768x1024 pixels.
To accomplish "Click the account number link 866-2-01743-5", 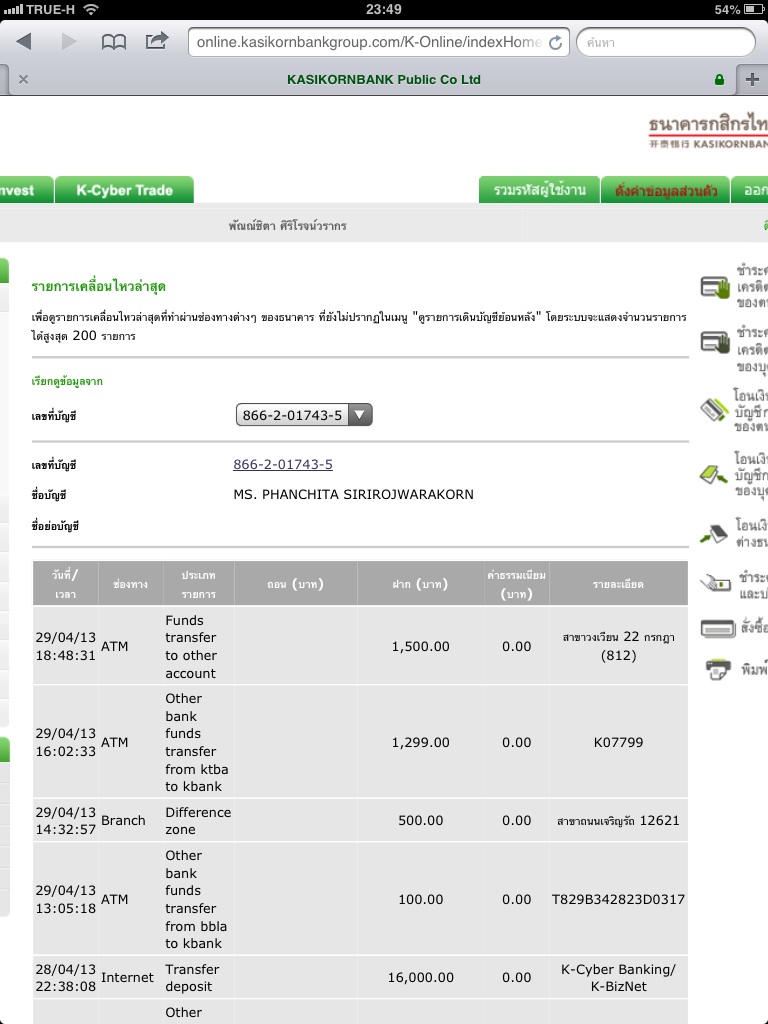I will [x=283, y=465].
